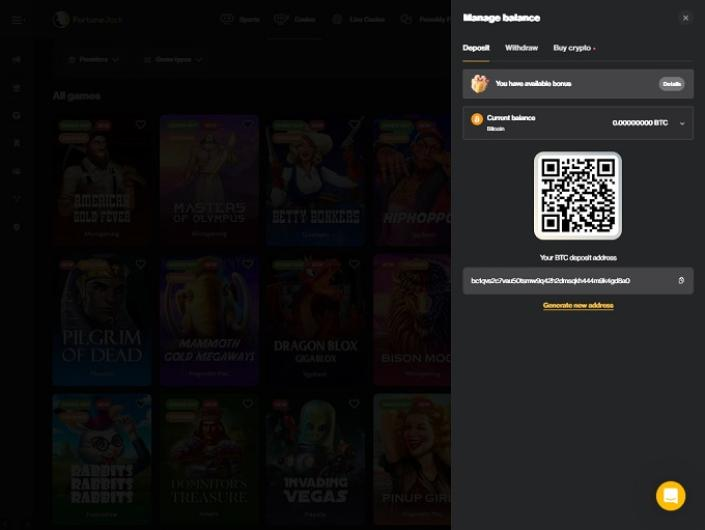The image size is (705, 530).
Task: Click the All games heading
Action: coord(76,96)
